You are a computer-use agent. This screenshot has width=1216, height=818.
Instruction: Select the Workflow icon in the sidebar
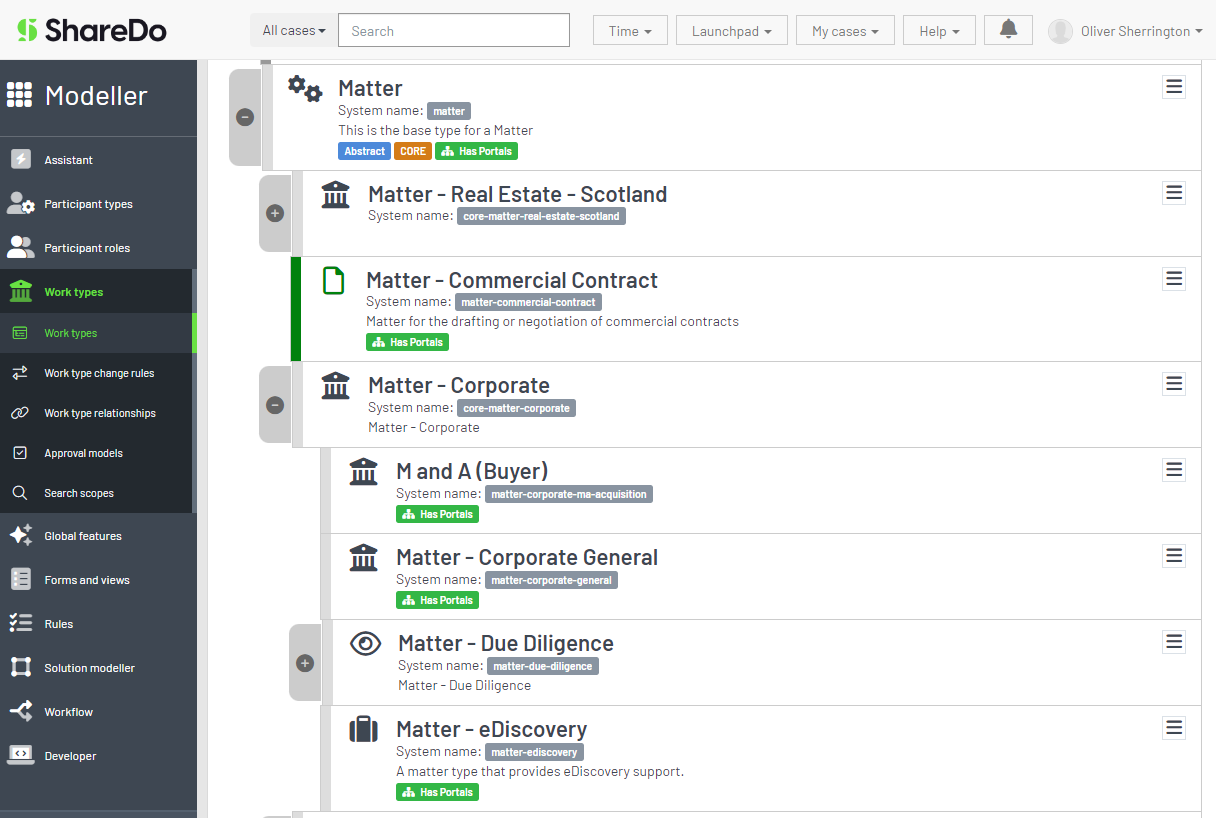pos(21,711)
